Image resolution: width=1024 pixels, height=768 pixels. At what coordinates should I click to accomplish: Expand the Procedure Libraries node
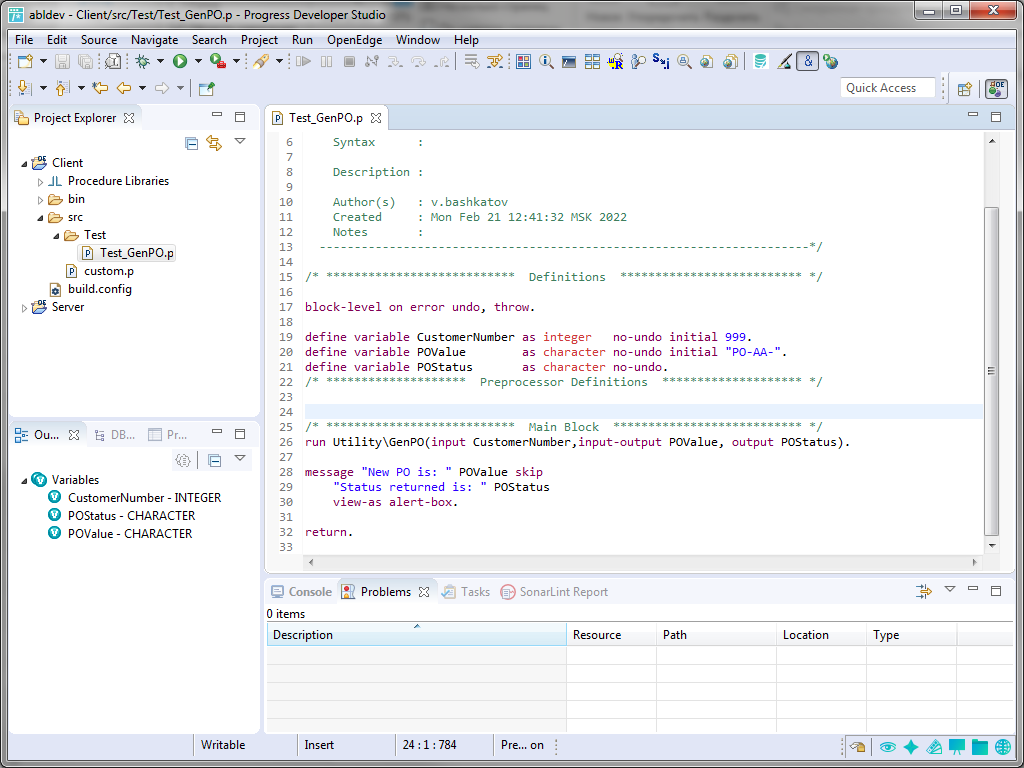tap(40, 182)
